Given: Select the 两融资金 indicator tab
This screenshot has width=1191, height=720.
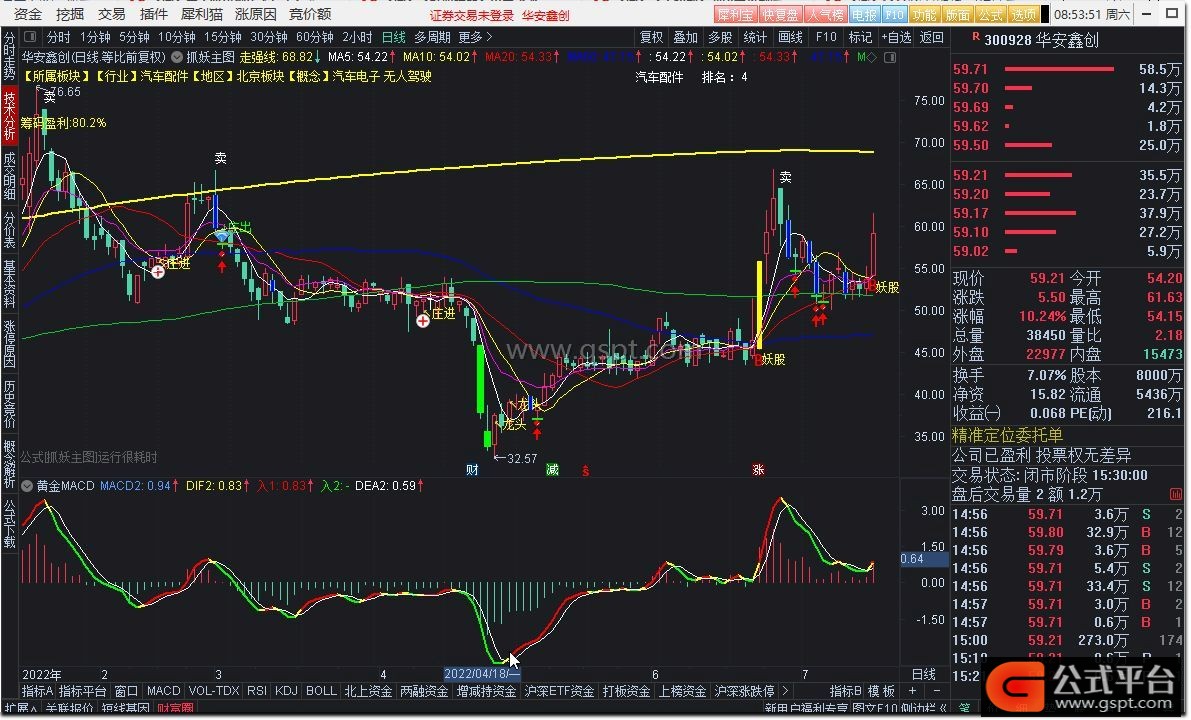Looking at the screenshot, I should click(x=425, y=690).
